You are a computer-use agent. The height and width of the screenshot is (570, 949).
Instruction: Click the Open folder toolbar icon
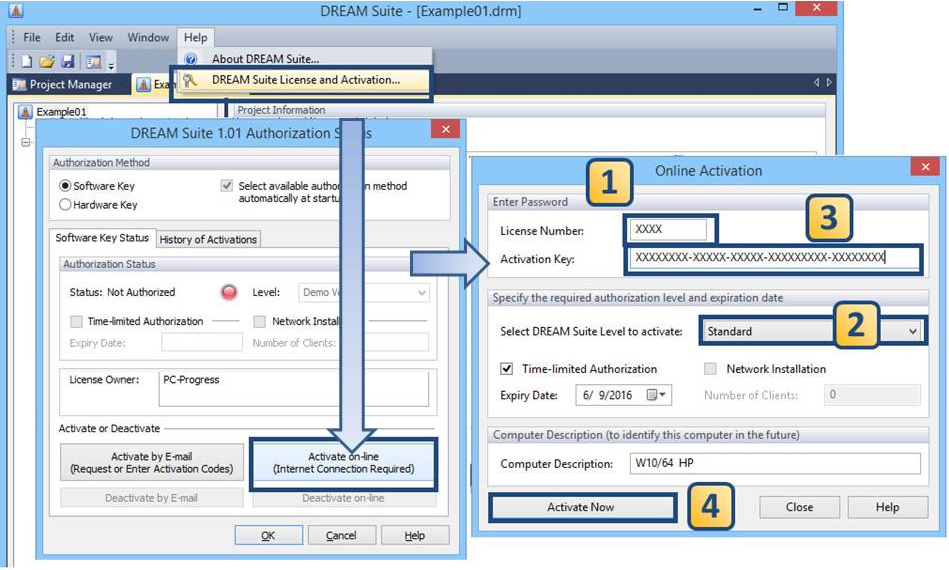47,61
